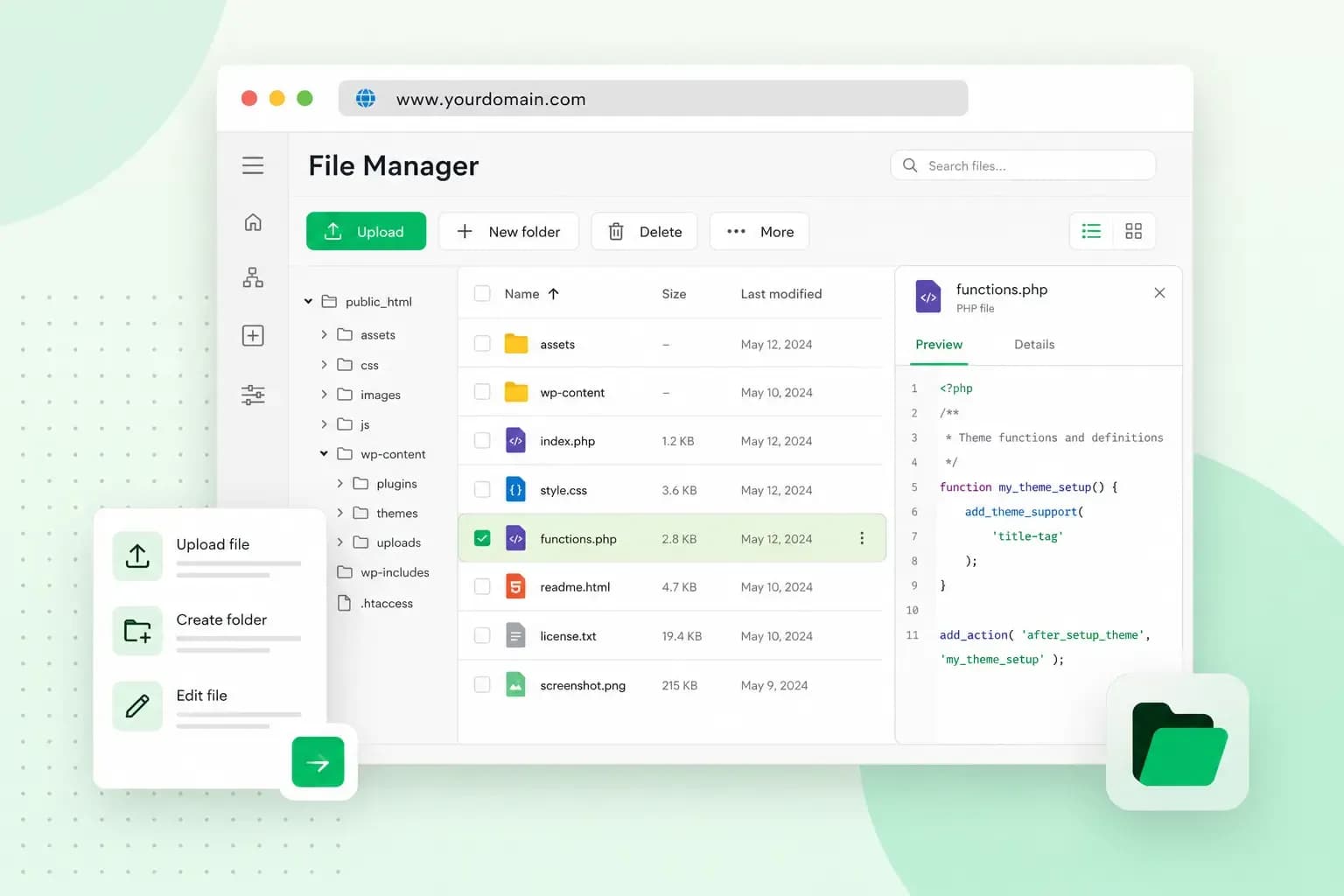Check the index.php row checkbox
Screen dimensions: 1344x896
tap(482, 441)
